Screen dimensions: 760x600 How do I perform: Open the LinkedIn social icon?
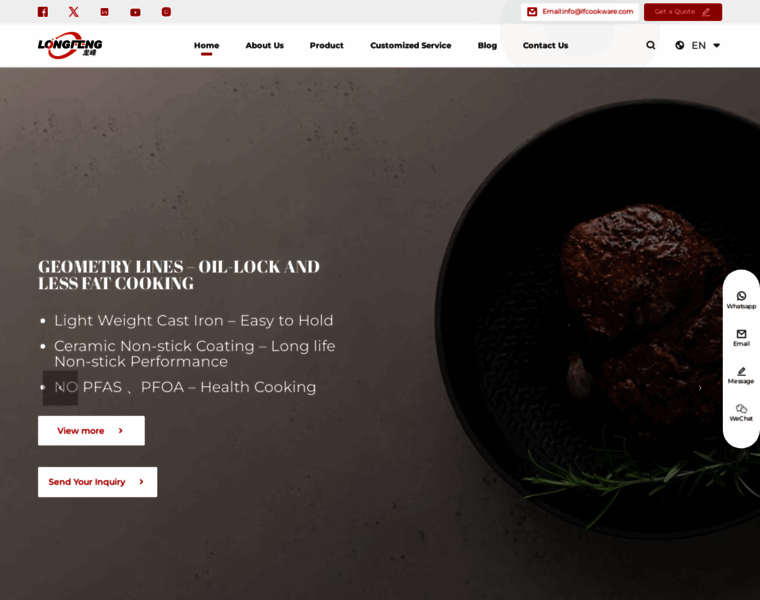pyautogui.click(x=104, y=12)
